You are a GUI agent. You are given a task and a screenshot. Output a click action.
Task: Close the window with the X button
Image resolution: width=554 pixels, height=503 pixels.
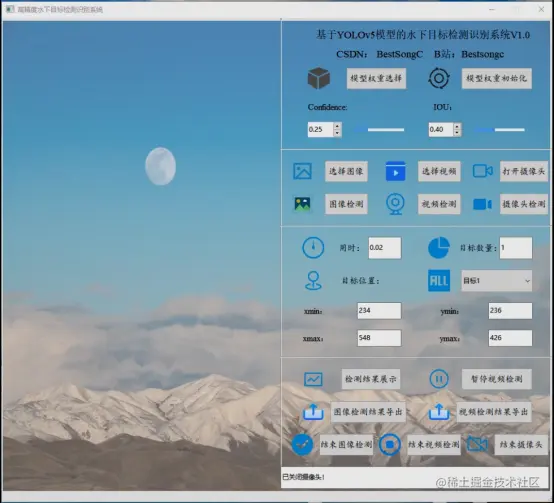click(541, 10)
